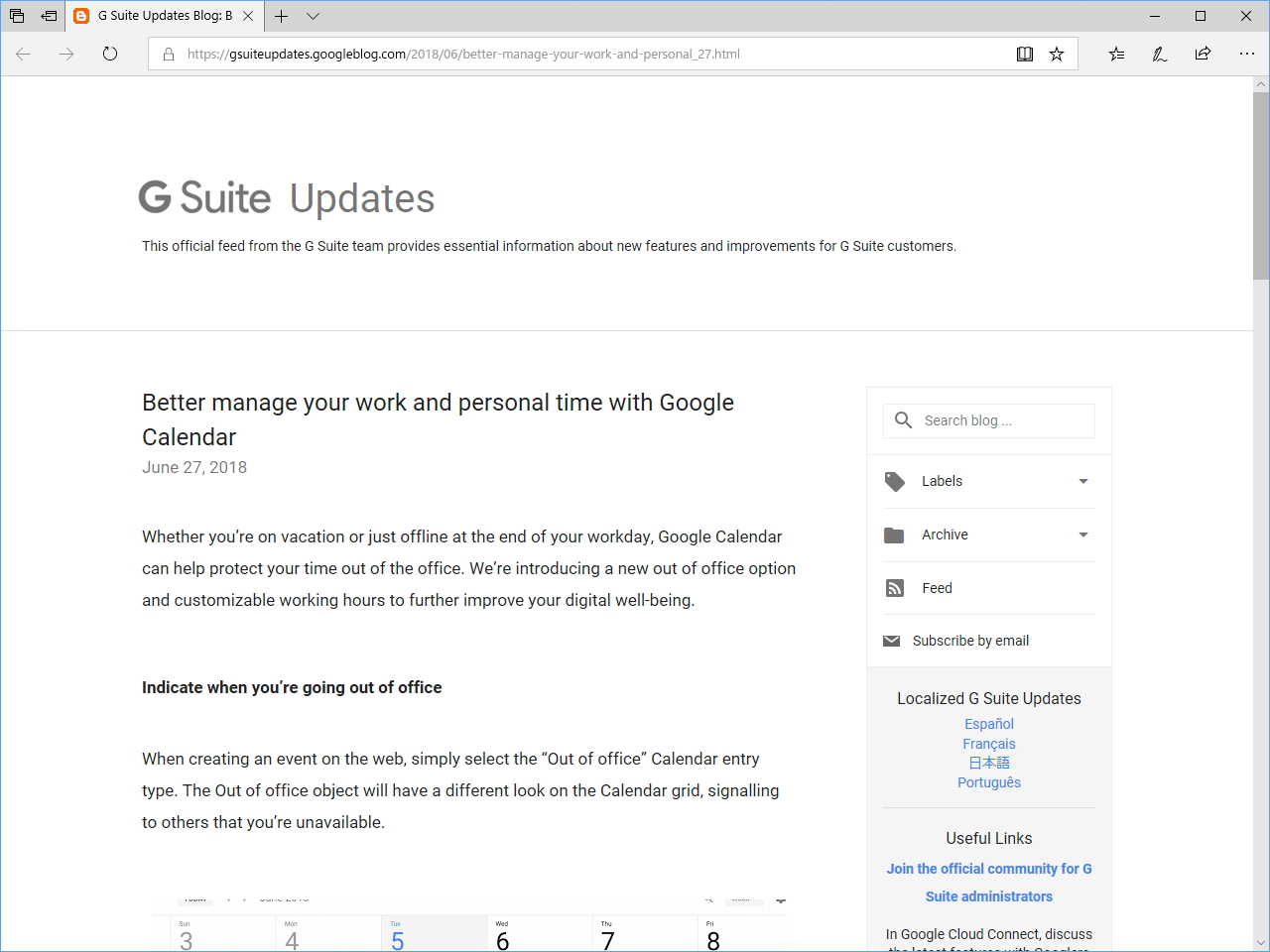Expand the Archive dropdown
This screenshot has width=1270, height=952.
[1083, 535]
